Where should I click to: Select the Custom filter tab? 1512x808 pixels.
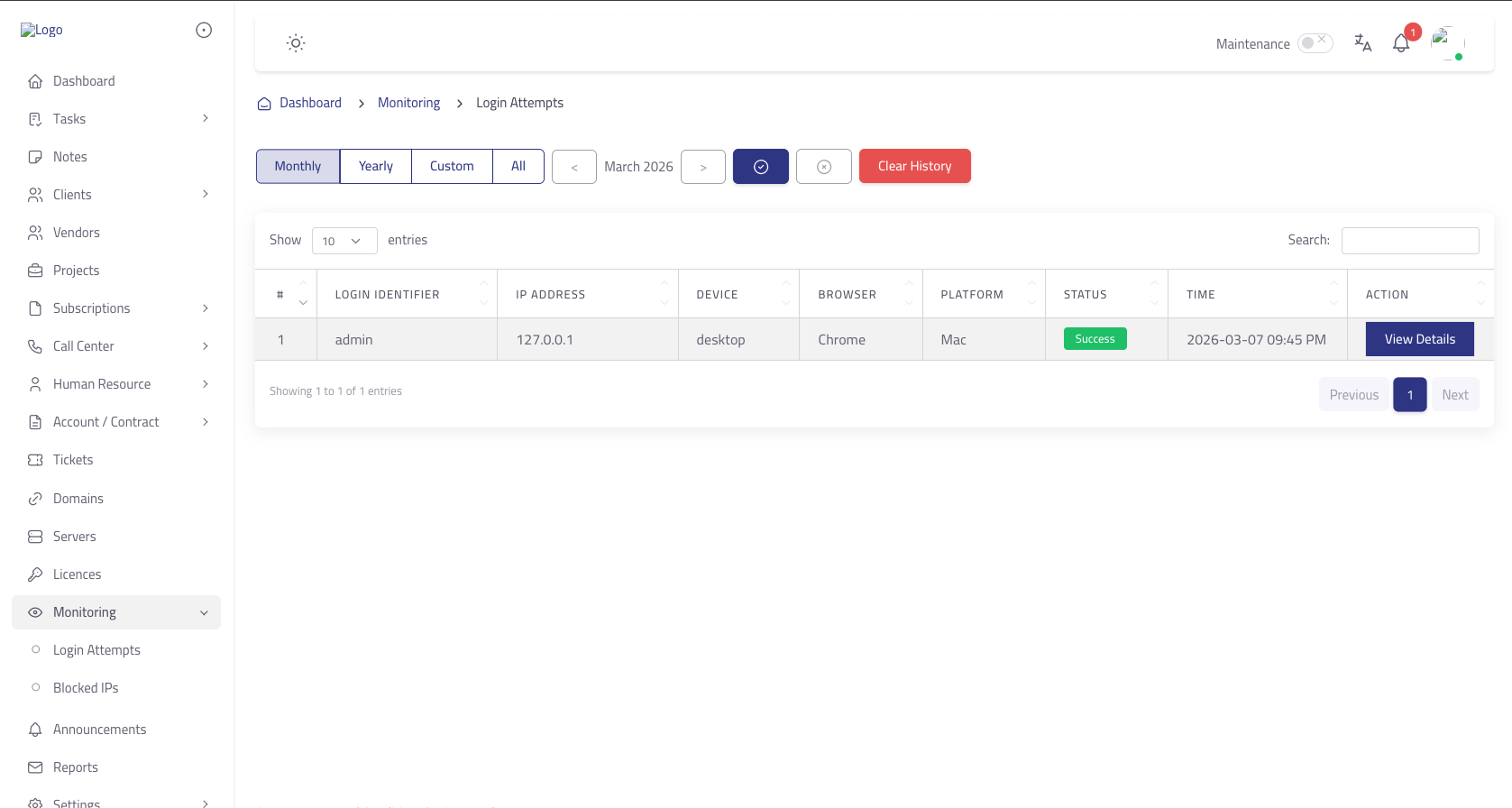click(x=452, y=167)
